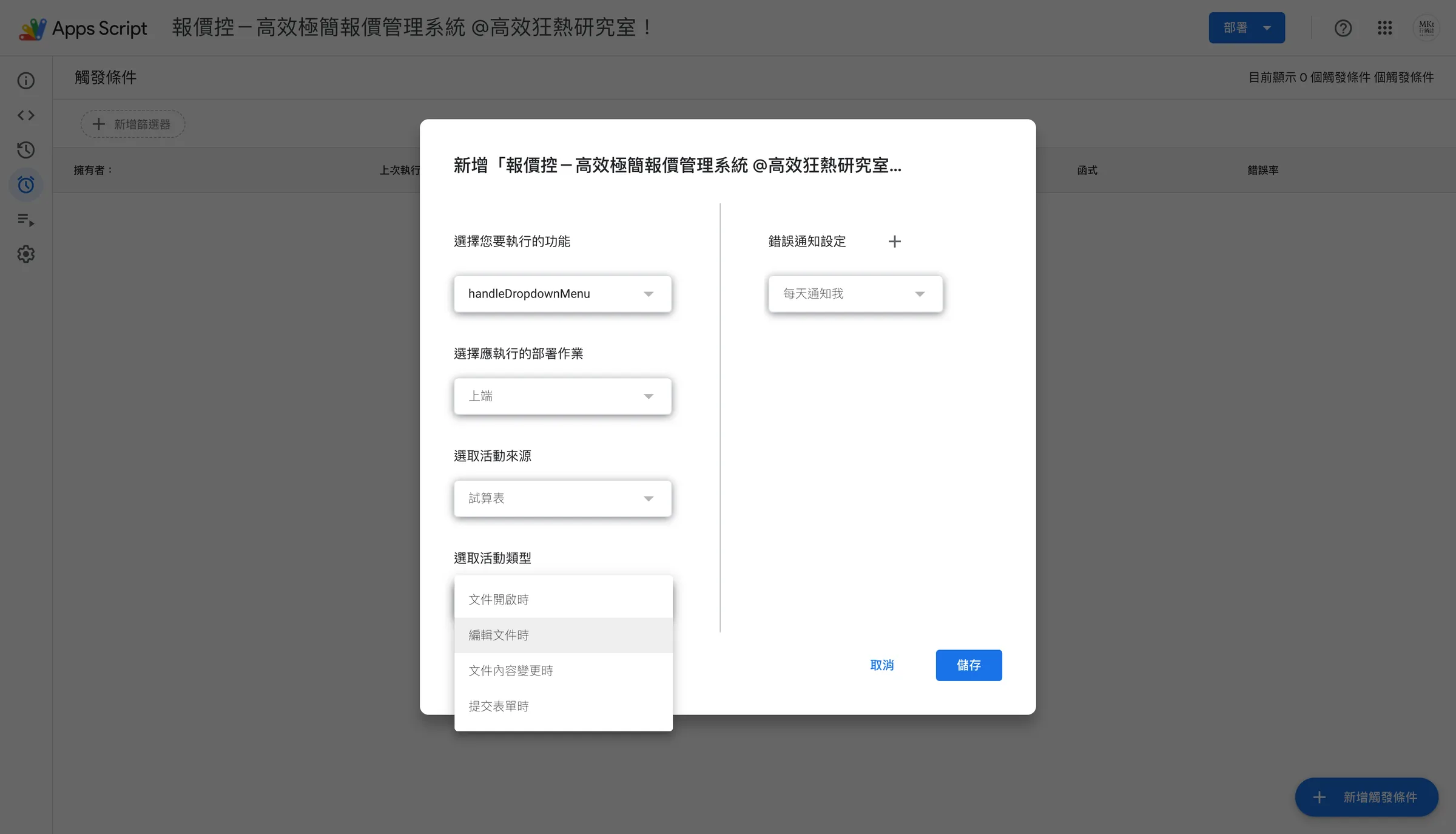Click the 擁有者 column header
This screenshot has height=834, width=1456.
[93, 170]
